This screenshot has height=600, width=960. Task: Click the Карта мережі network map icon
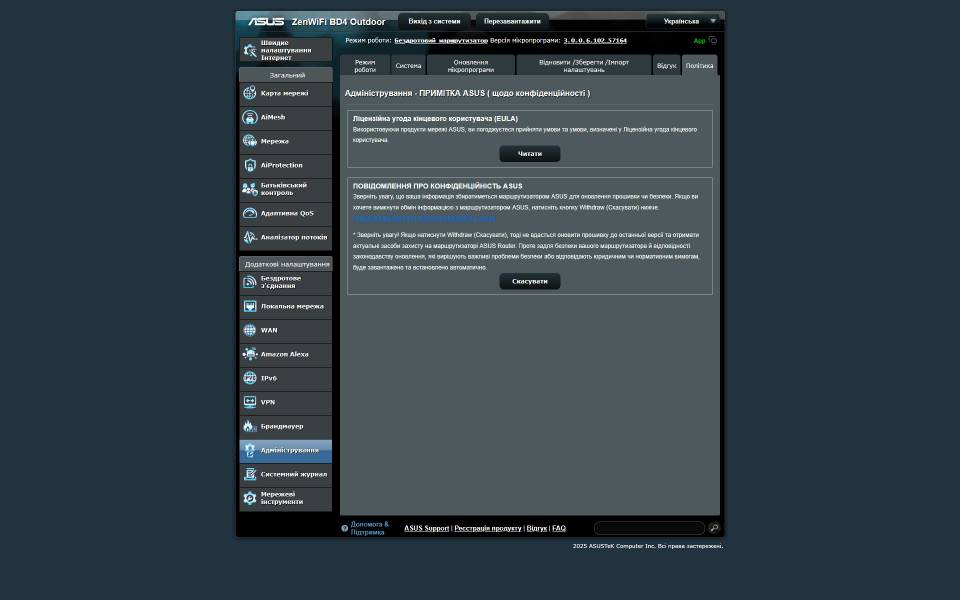coord(250,93)
